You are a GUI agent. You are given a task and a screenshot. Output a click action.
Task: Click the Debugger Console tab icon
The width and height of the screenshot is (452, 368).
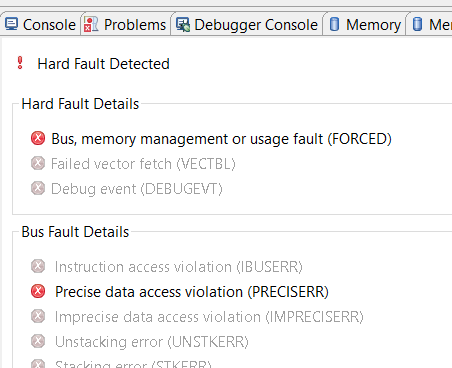pos(183,25)
